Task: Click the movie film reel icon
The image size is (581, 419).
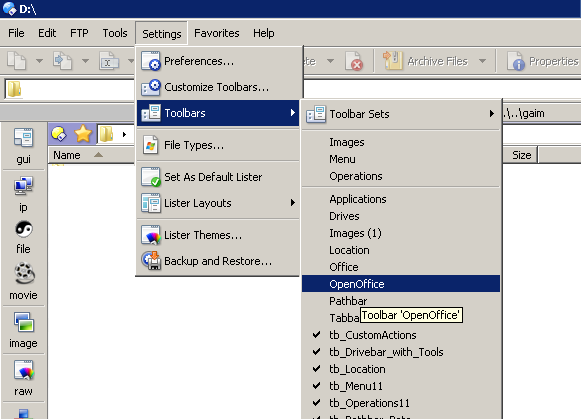Action: [x=24, y=274]
